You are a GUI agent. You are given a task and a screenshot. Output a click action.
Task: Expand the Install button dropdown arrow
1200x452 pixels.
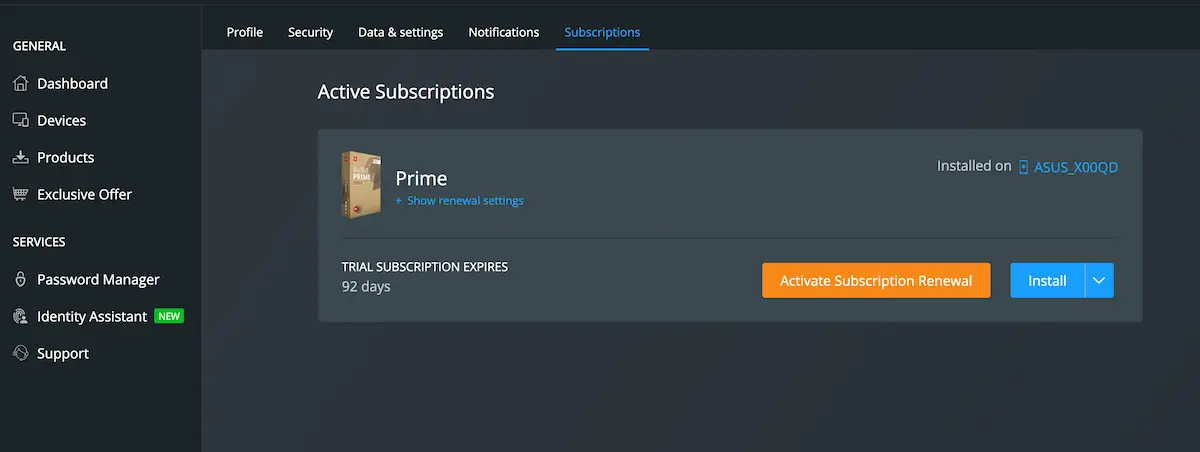1099,281
